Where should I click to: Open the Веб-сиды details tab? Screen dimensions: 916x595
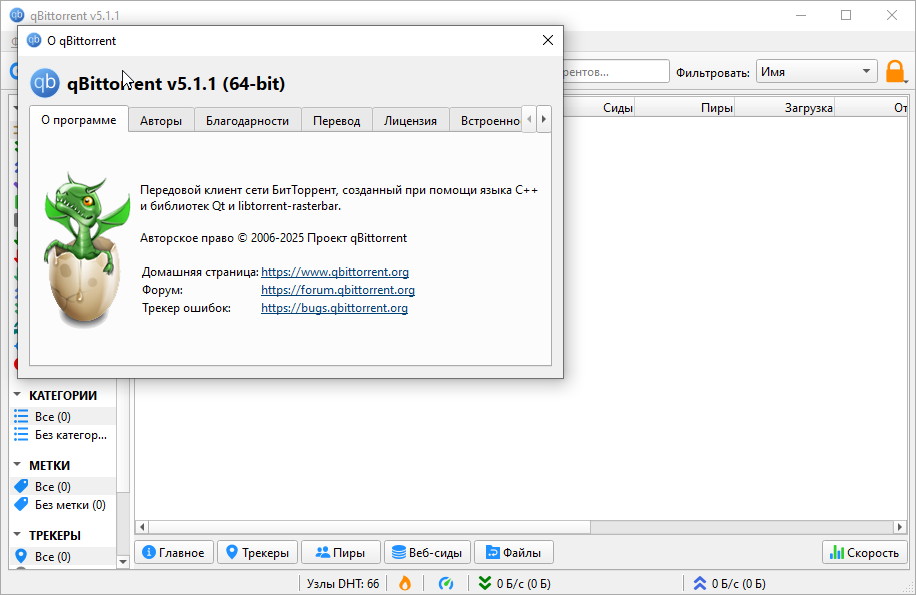click(x=427, y=552)
